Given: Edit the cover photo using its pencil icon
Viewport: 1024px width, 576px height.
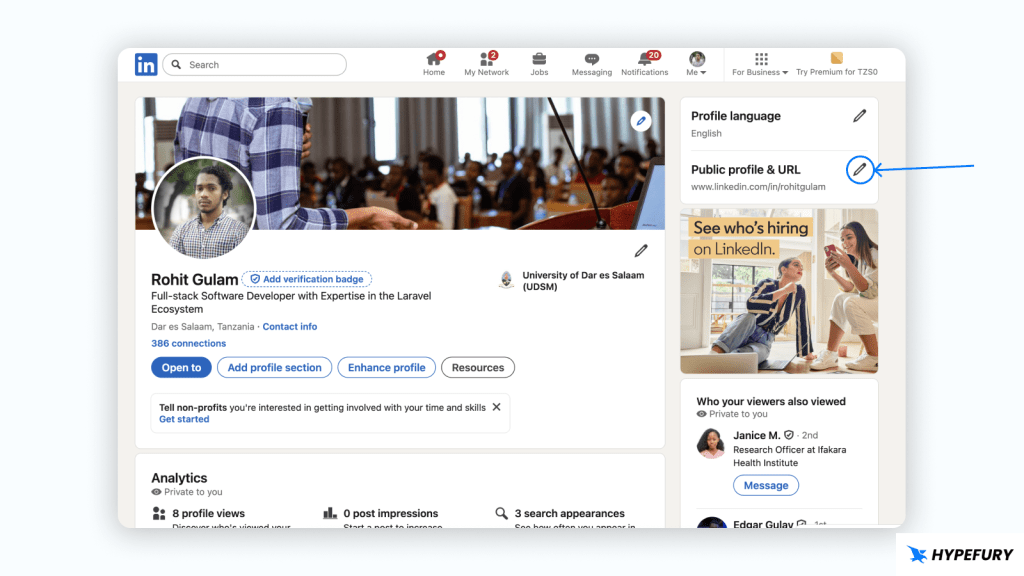Looking at the screenshot, I should click(640, 120).
